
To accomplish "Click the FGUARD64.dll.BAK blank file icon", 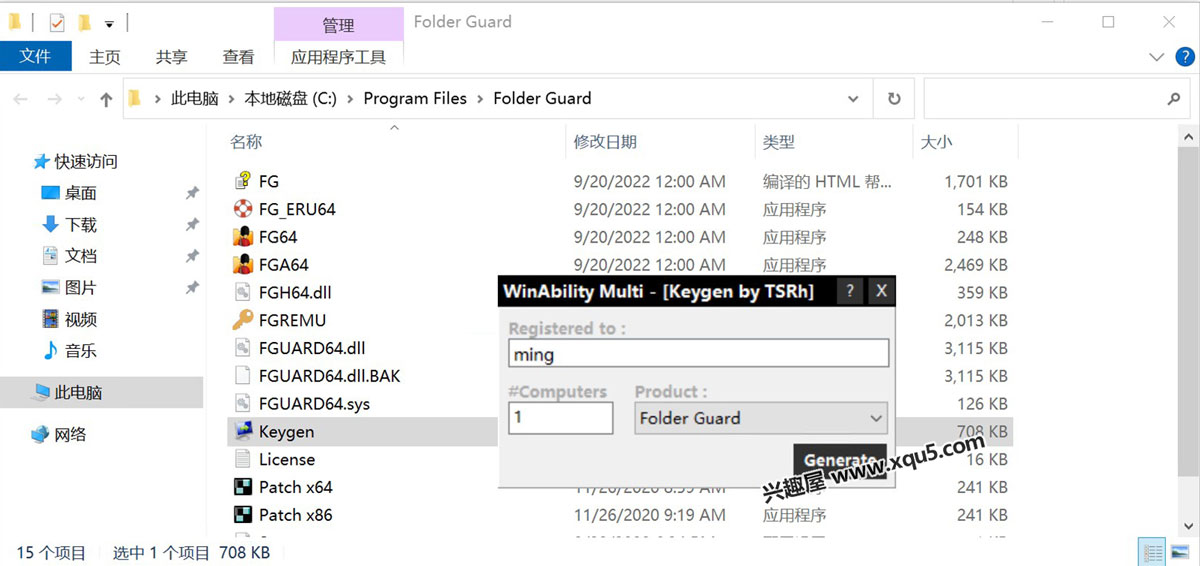I will 242,376.
